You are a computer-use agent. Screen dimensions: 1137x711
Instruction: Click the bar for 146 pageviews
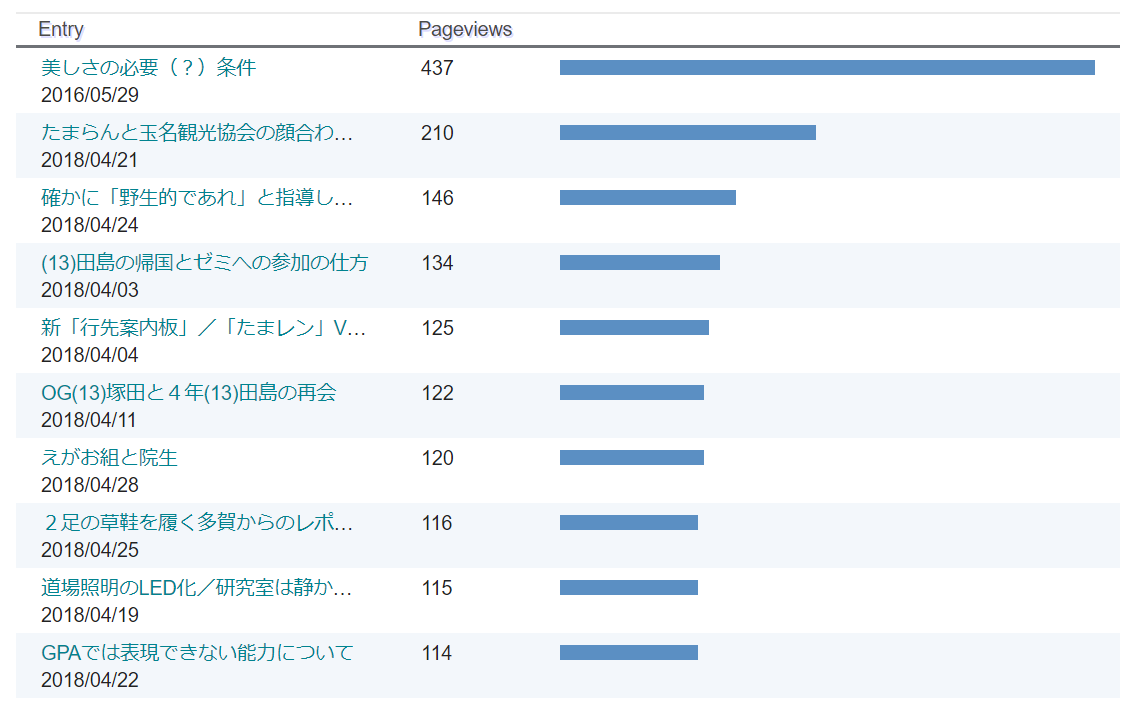tap(648, 197)
